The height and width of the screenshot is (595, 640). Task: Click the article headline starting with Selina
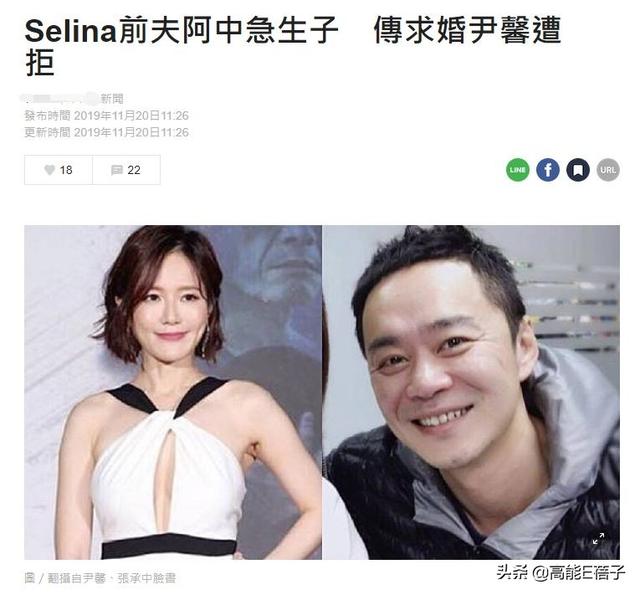pyautogui.click(x=293, y=46)
